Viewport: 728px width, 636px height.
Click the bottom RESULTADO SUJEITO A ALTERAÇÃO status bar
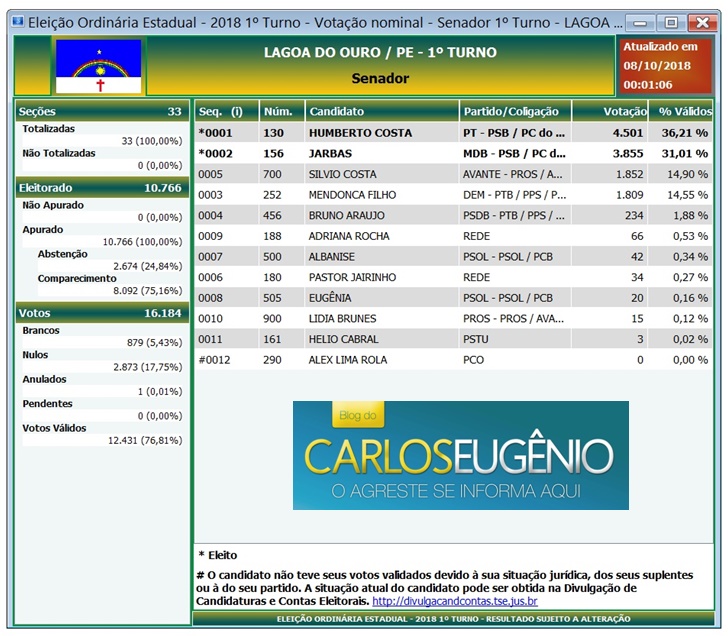[453, 619]
